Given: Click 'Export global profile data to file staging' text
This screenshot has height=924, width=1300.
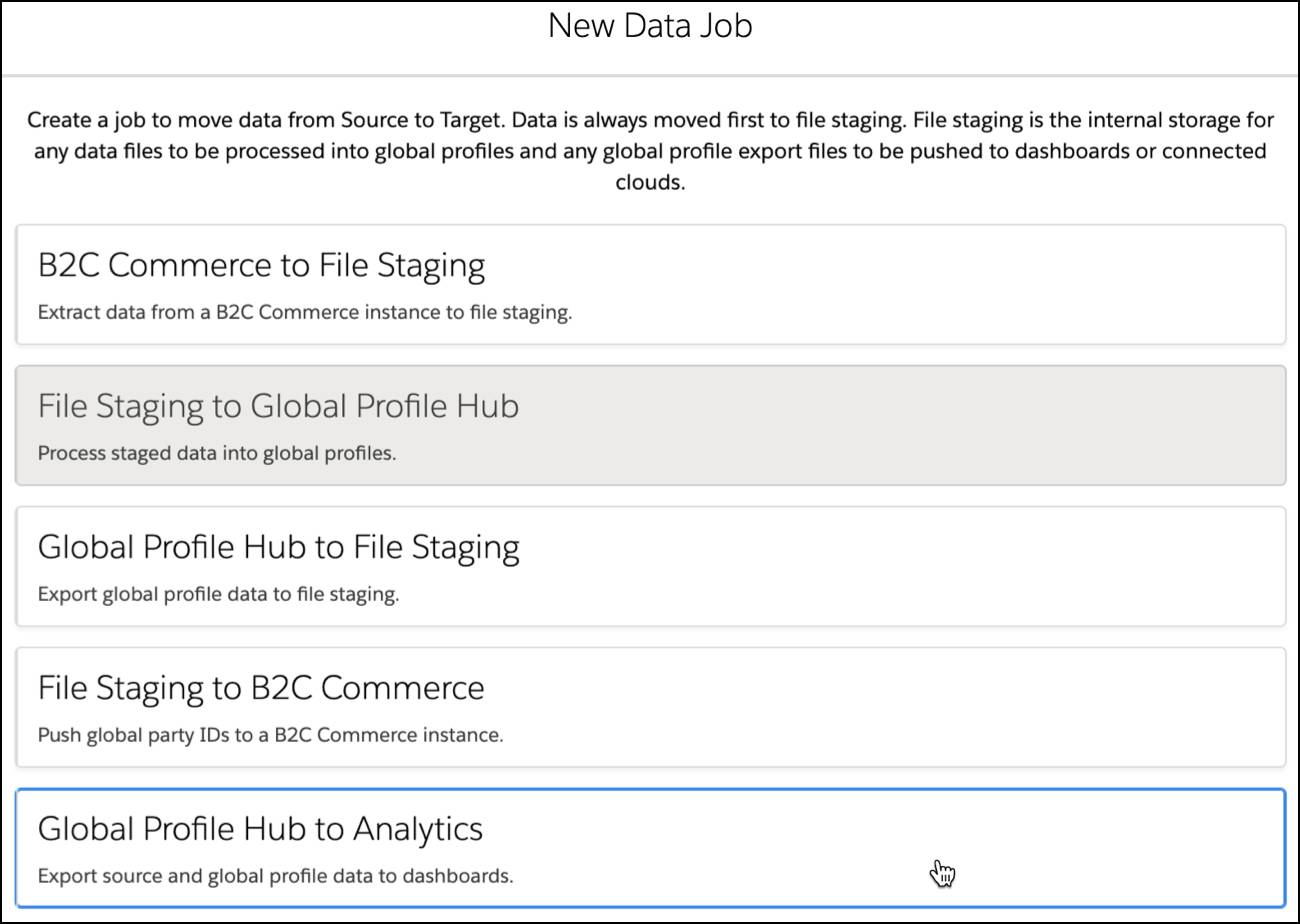Looking at the screenshot, I should pos(218,594).
